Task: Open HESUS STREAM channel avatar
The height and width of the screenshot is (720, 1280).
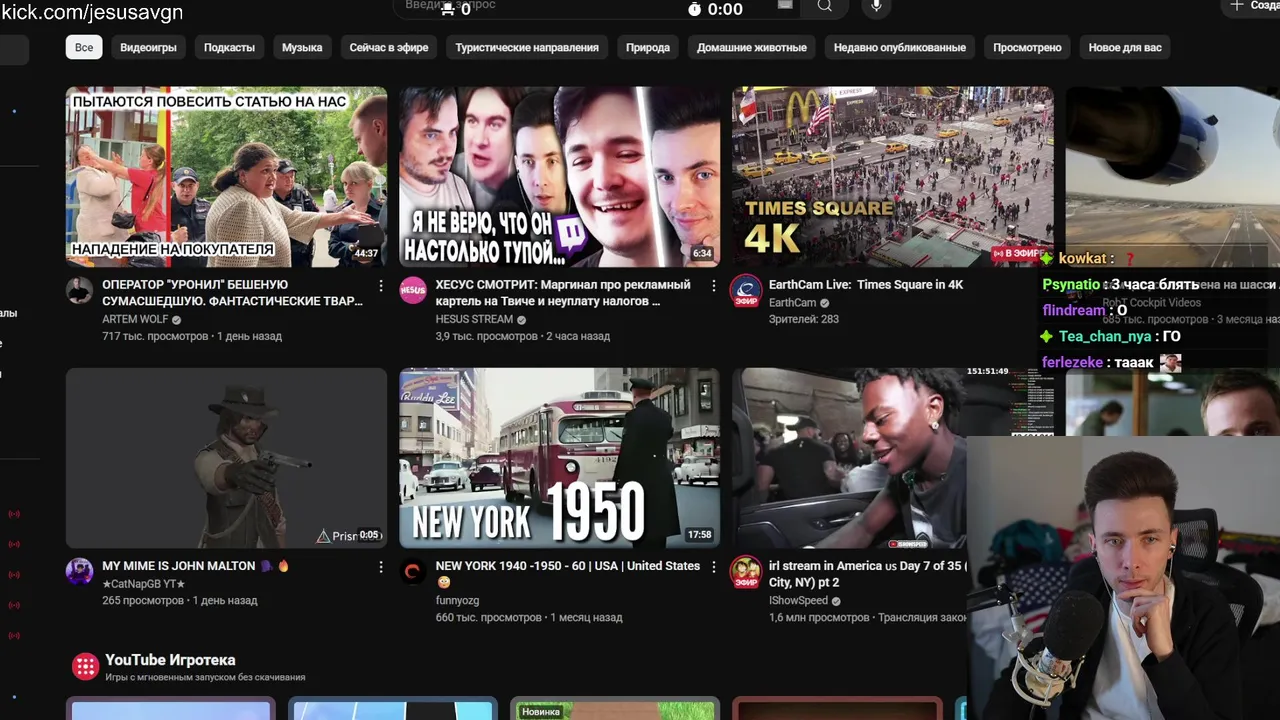Action: click(413, 291)
